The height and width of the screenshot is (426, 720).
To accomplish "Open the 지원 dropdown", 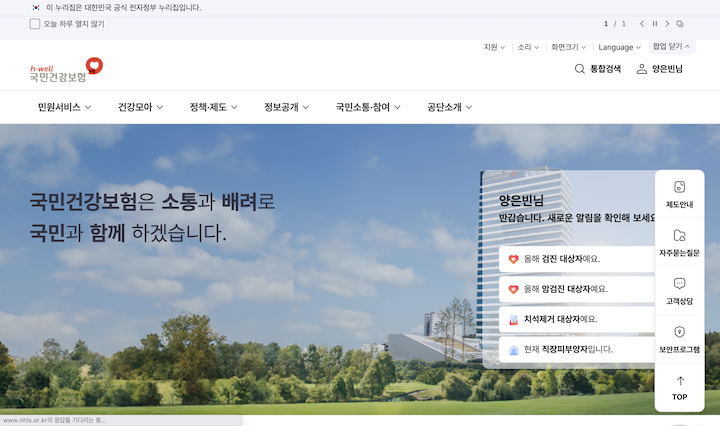I will tap(494, 47).
